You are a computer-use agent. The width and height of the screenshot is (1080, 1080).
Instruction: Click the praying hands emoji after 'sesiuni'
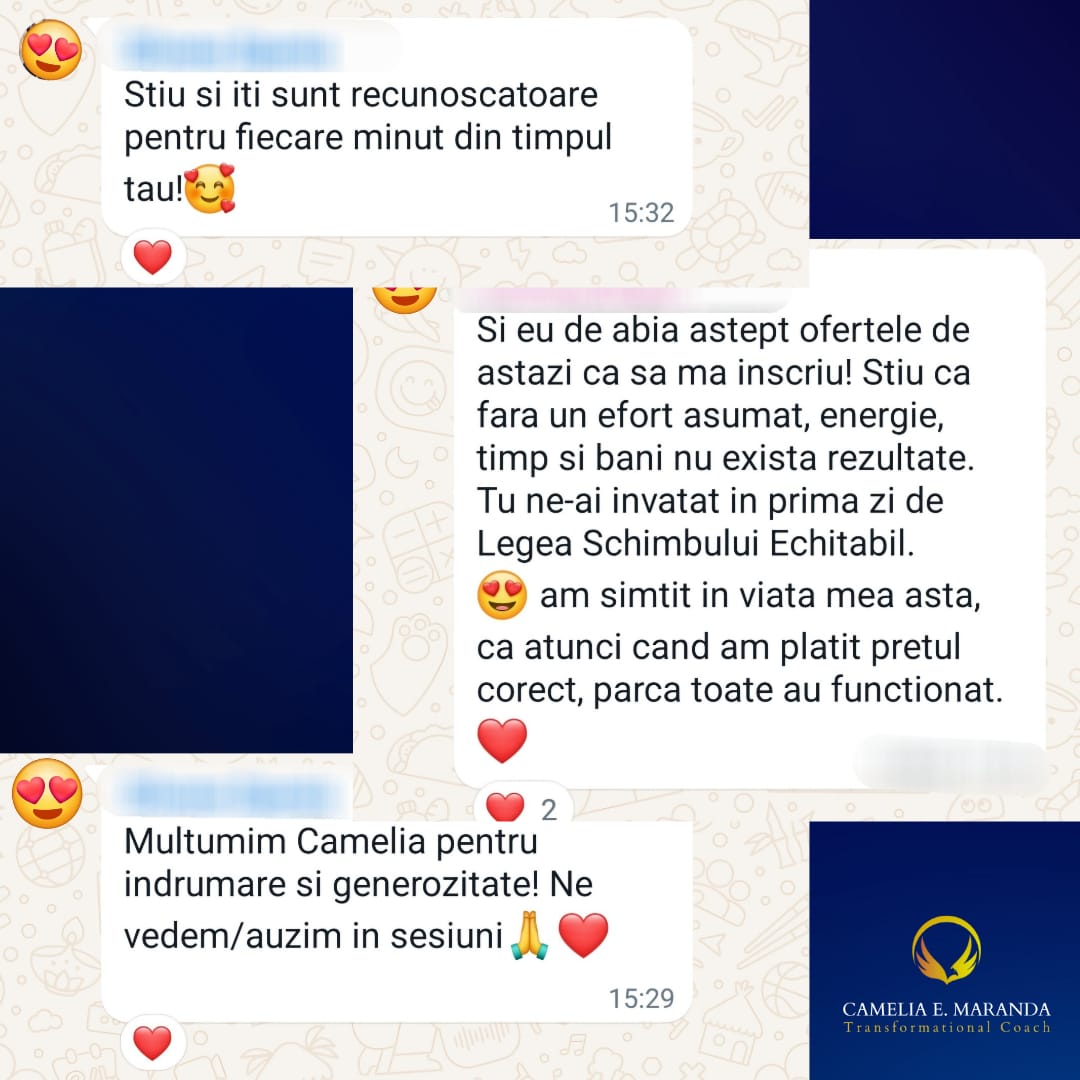529,935
